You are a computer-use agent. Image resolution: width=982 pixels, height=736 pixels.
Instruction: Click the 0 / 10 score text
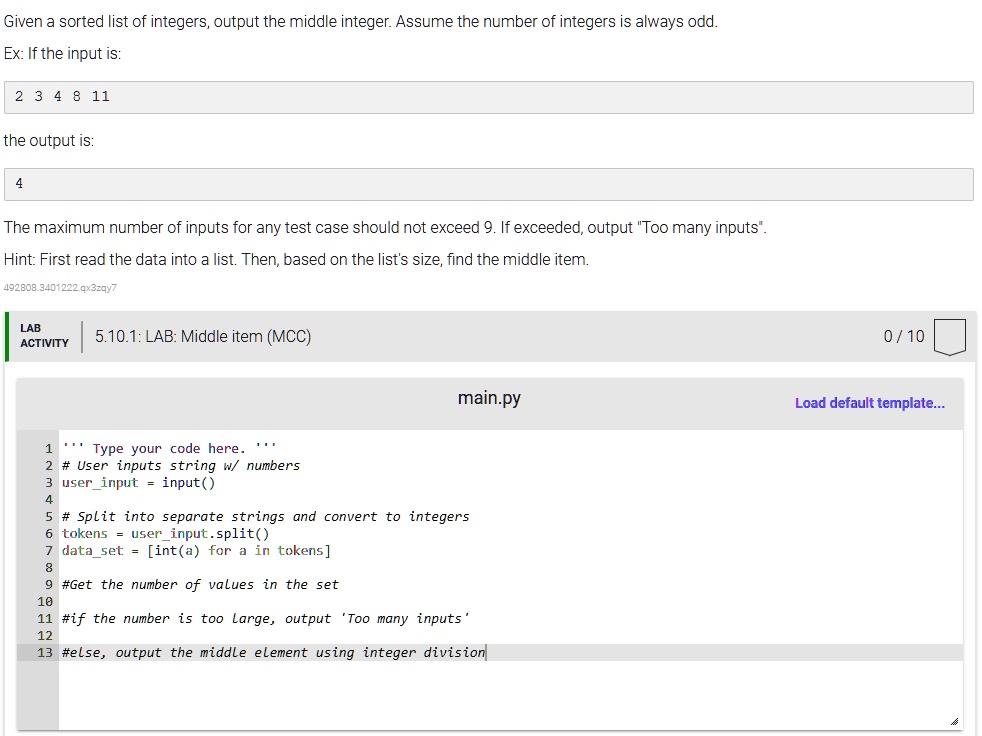click(904, 337)
